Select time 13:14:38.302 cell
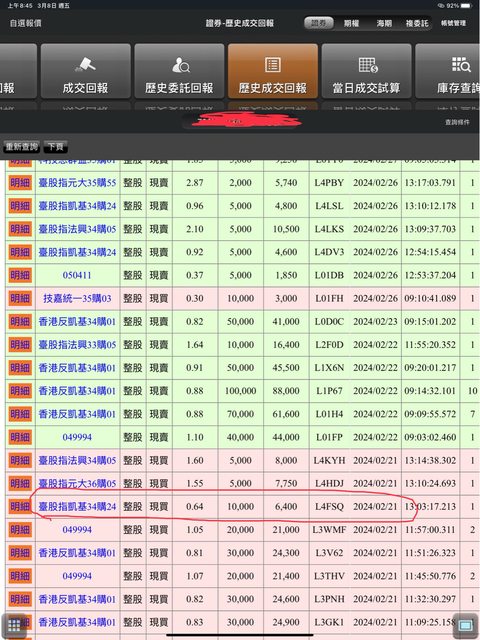 tap(430, 460)
